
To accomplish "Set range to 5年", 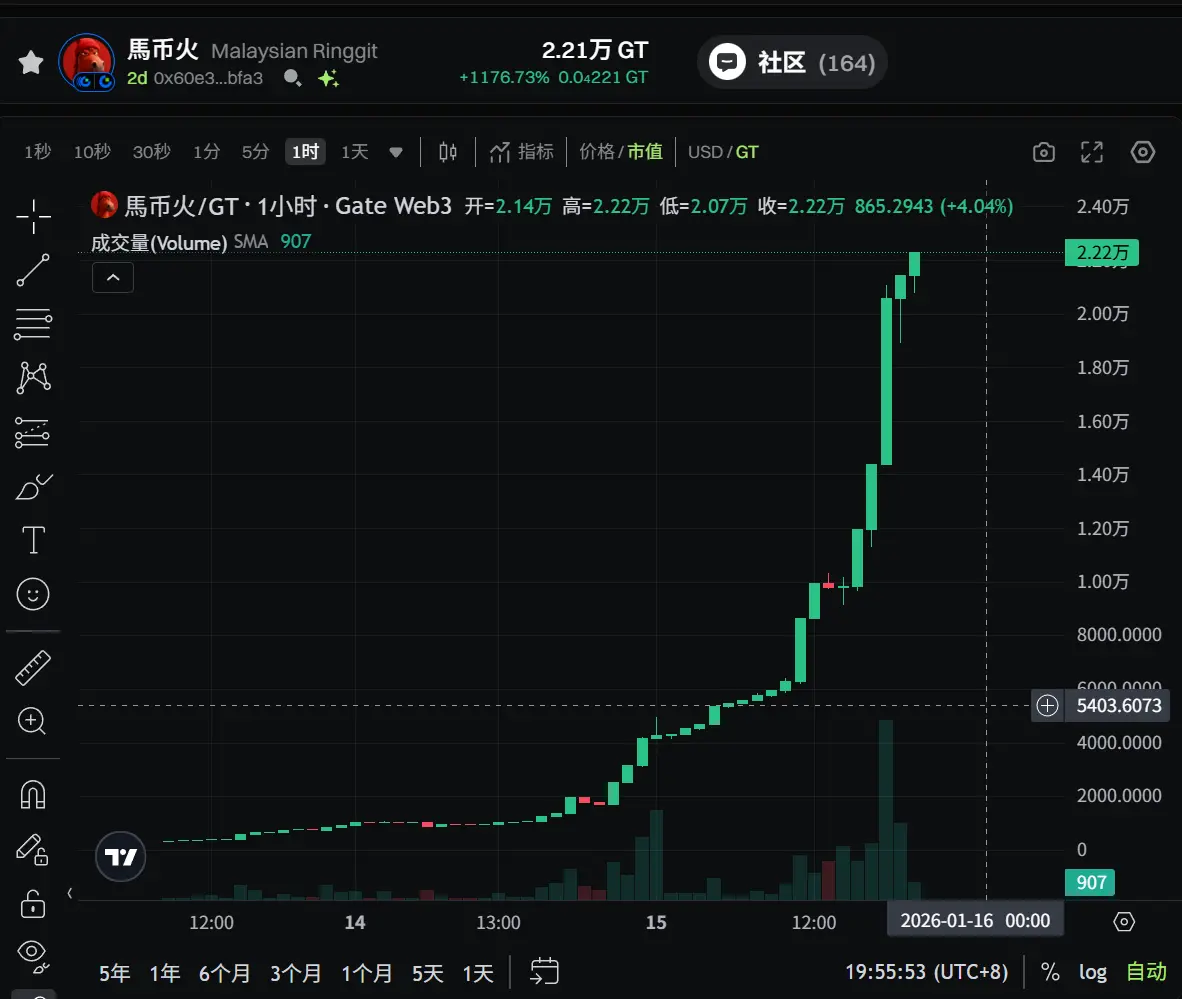I will coord(115,973).
